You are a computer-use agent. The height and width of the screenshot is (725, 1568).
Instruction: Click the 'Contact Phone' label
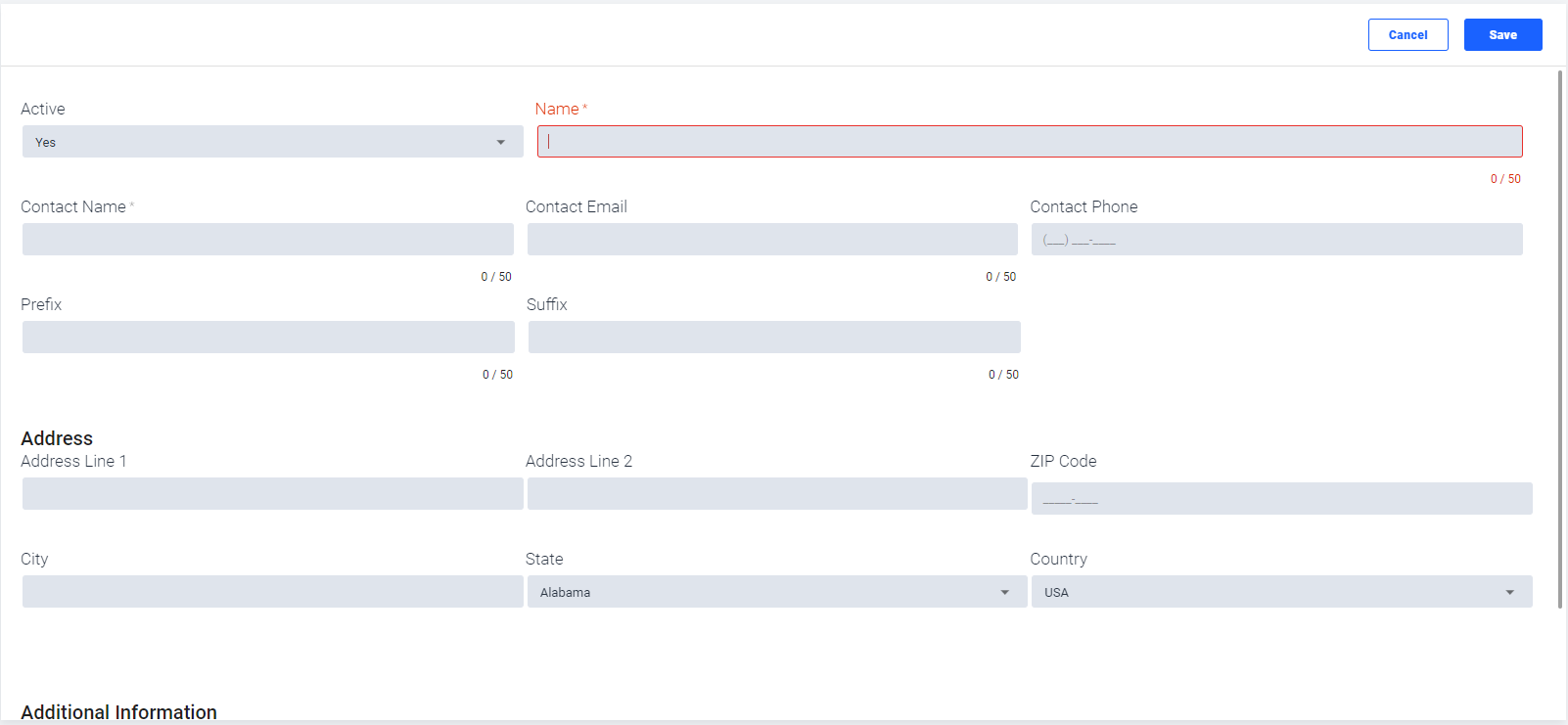[1084, 206]
